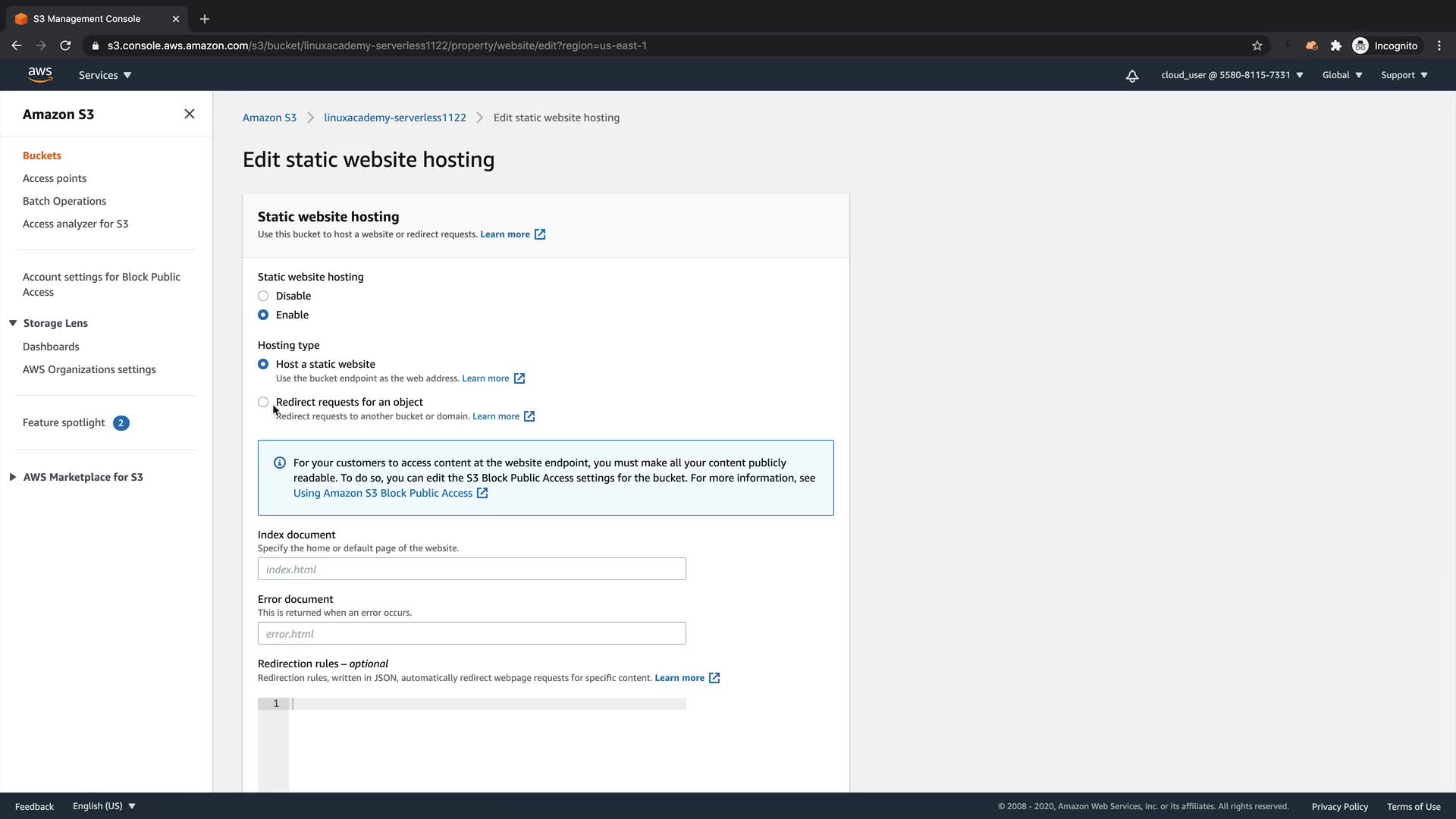Screen dimensions: 1456x819
Task: Close the Amazon S3 sidebar panel
Action: [190, 114]
